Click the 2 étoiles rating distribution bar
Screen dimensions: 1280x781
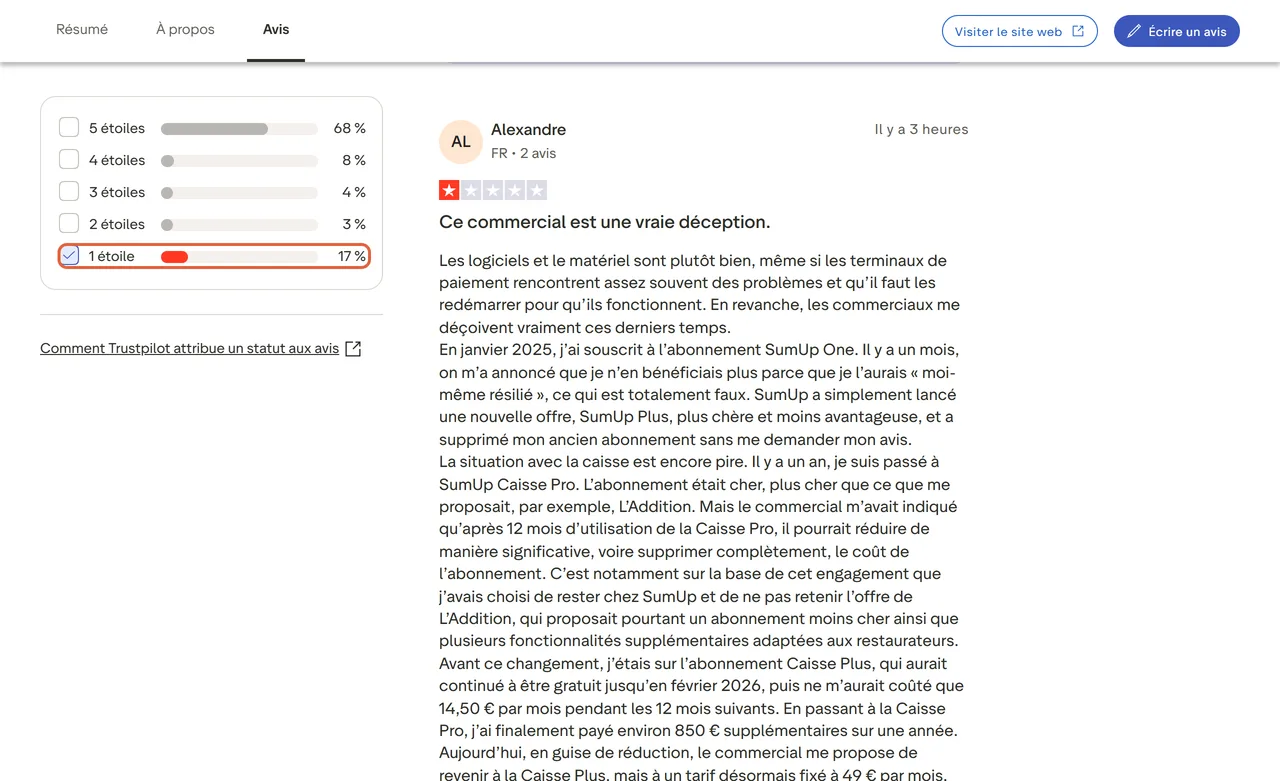(x=239, y=225)
